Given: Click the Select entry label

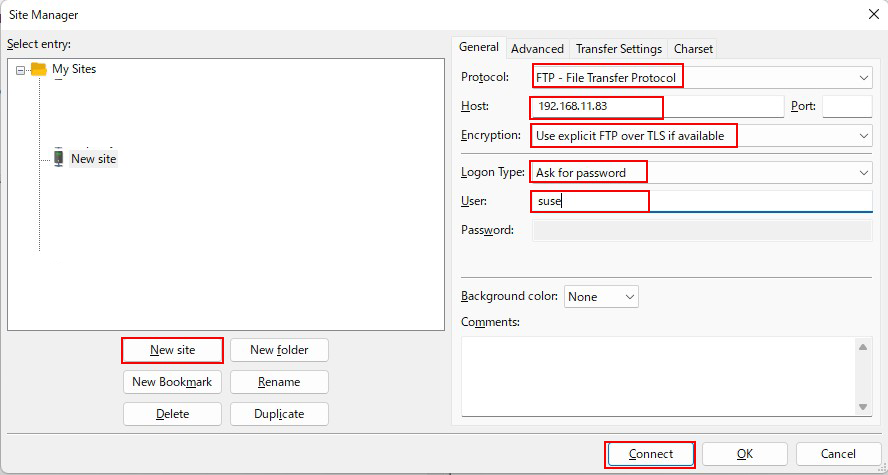Looking at the screenshot, I should tap(39, 44).
